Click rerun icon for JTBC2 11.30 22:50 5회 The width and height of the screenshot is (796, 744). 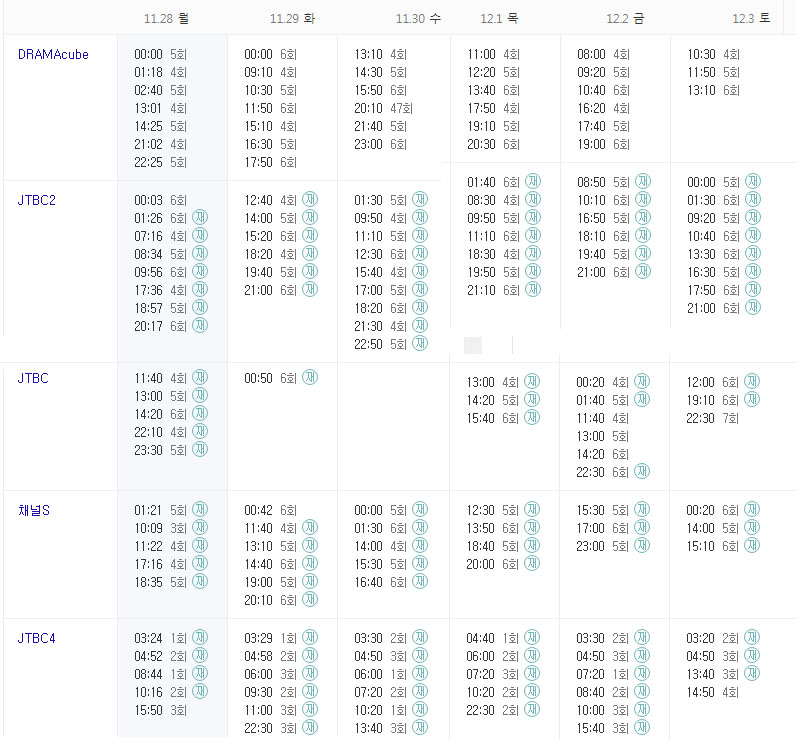(x=420, y=343)
